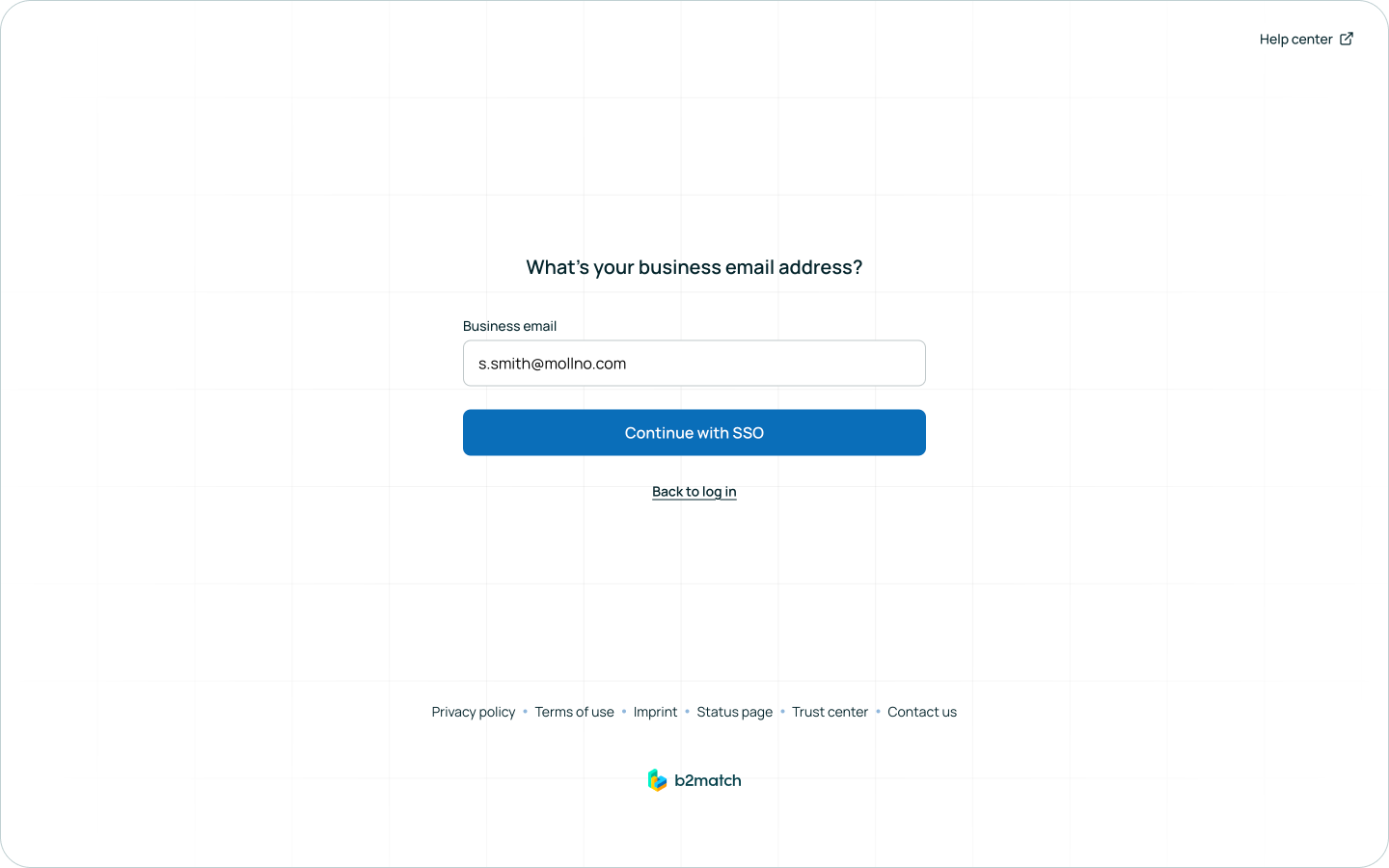
Task: Open the Terms of use link
Action: click(575, 712)
